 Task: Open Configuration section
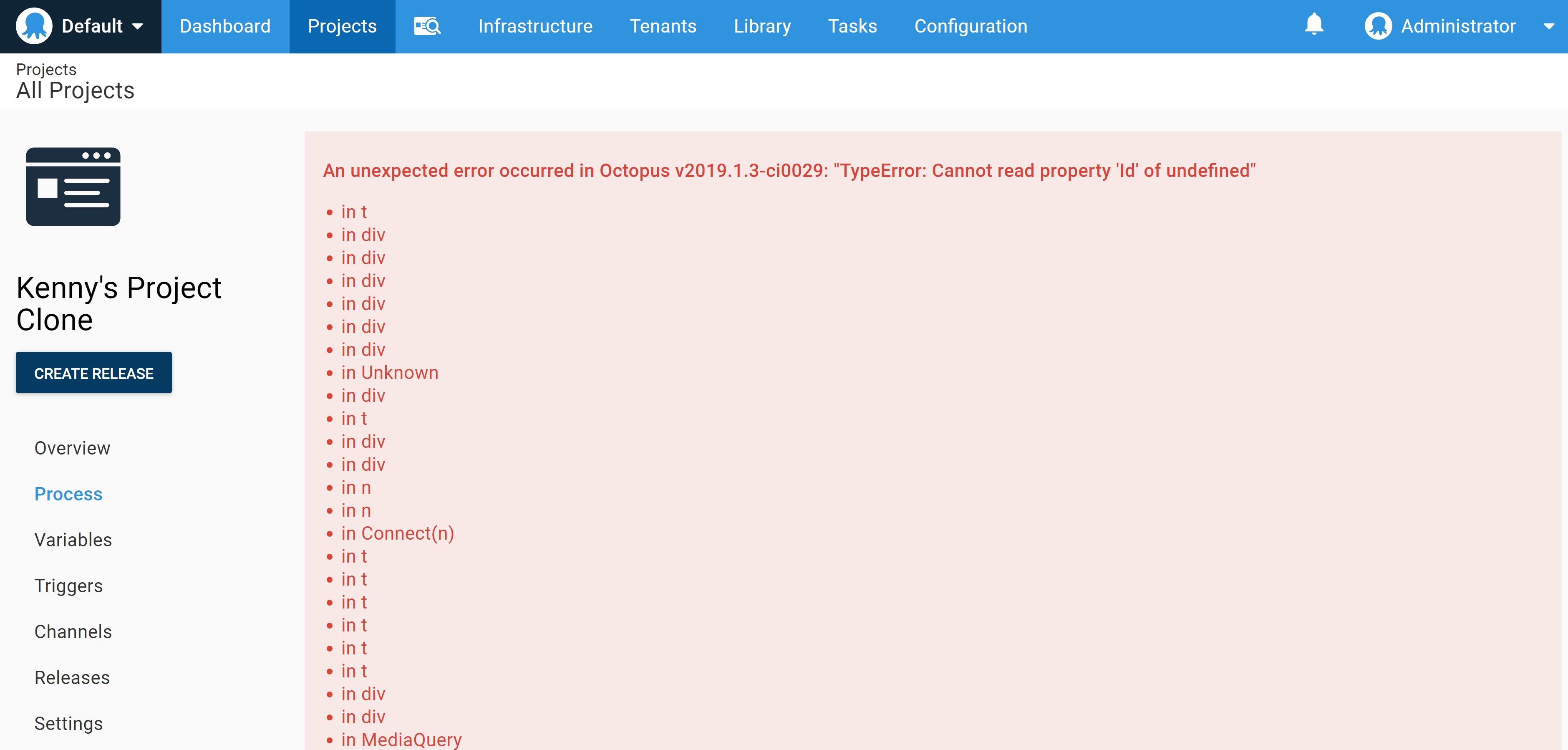(x=970, y=26)
